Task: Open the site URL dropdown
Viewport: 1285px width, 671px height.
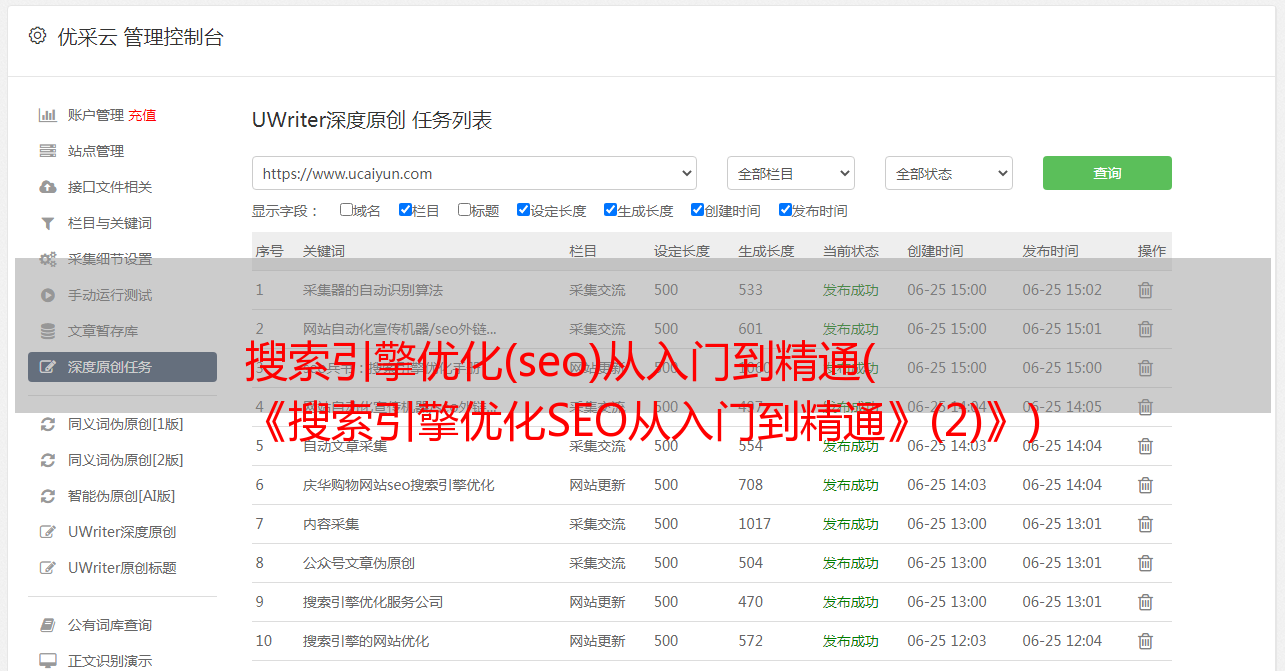Action: pos(474,173)
